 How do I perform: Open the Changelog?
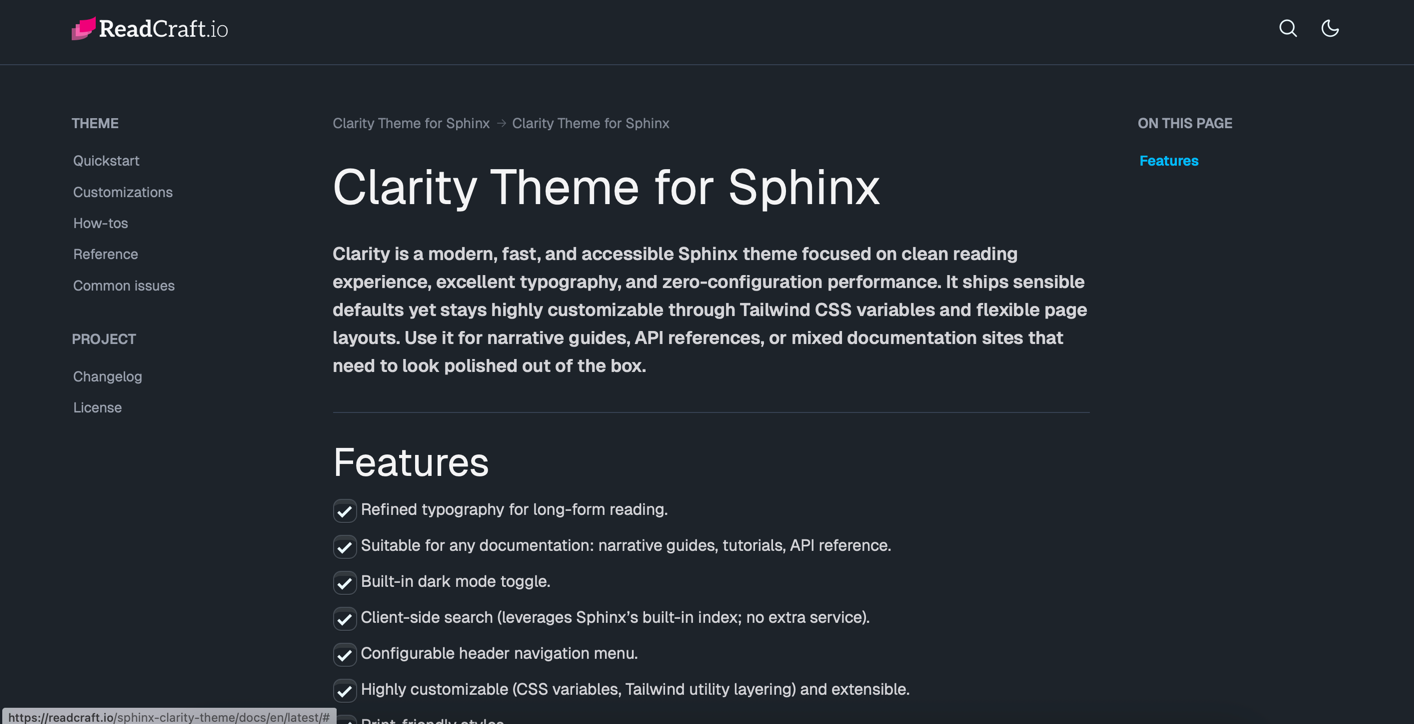107,376
